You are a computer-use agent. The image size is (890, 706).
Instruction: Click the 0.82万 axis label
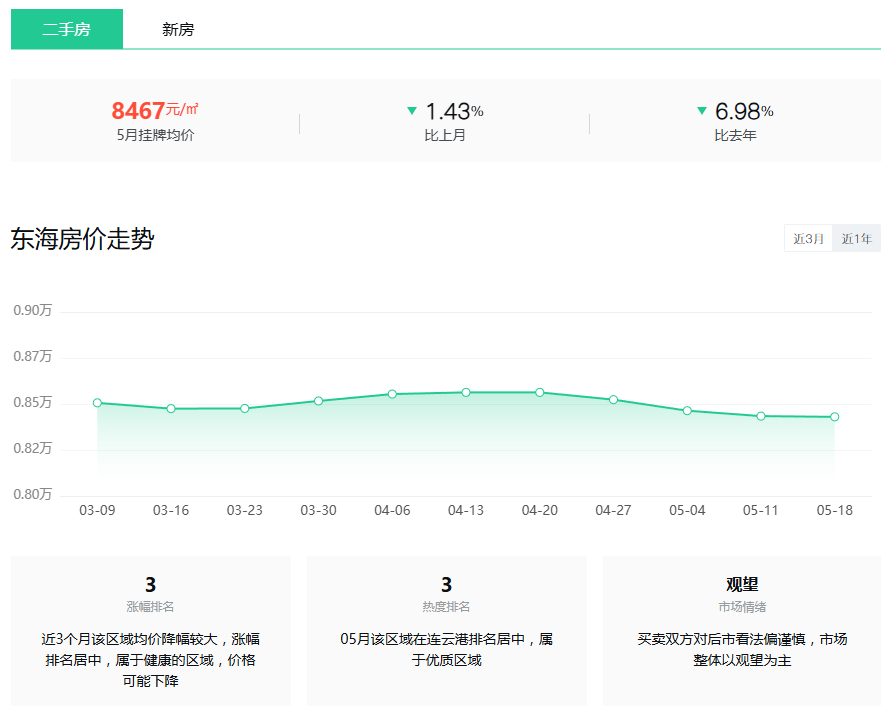[32, 448]
